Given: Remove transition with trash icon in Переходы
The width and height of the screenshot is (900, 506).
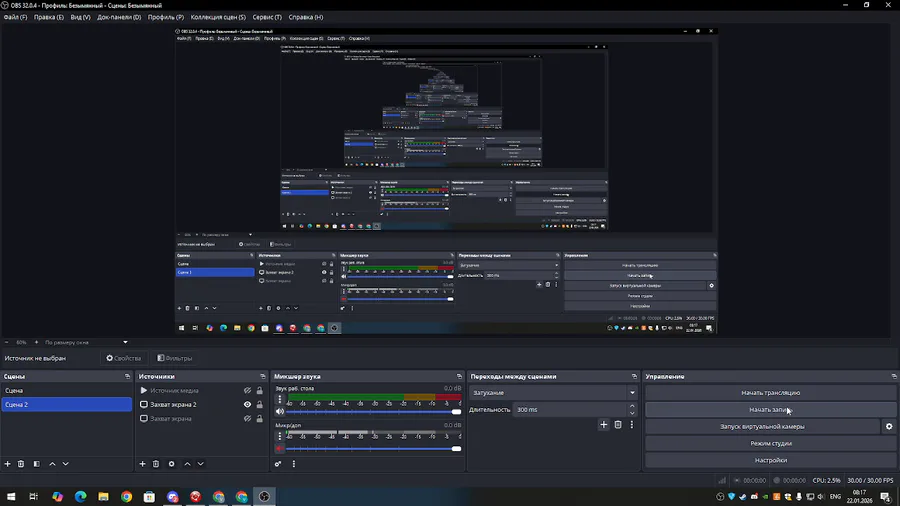Looking at the screenshot, I should point(618,425).
